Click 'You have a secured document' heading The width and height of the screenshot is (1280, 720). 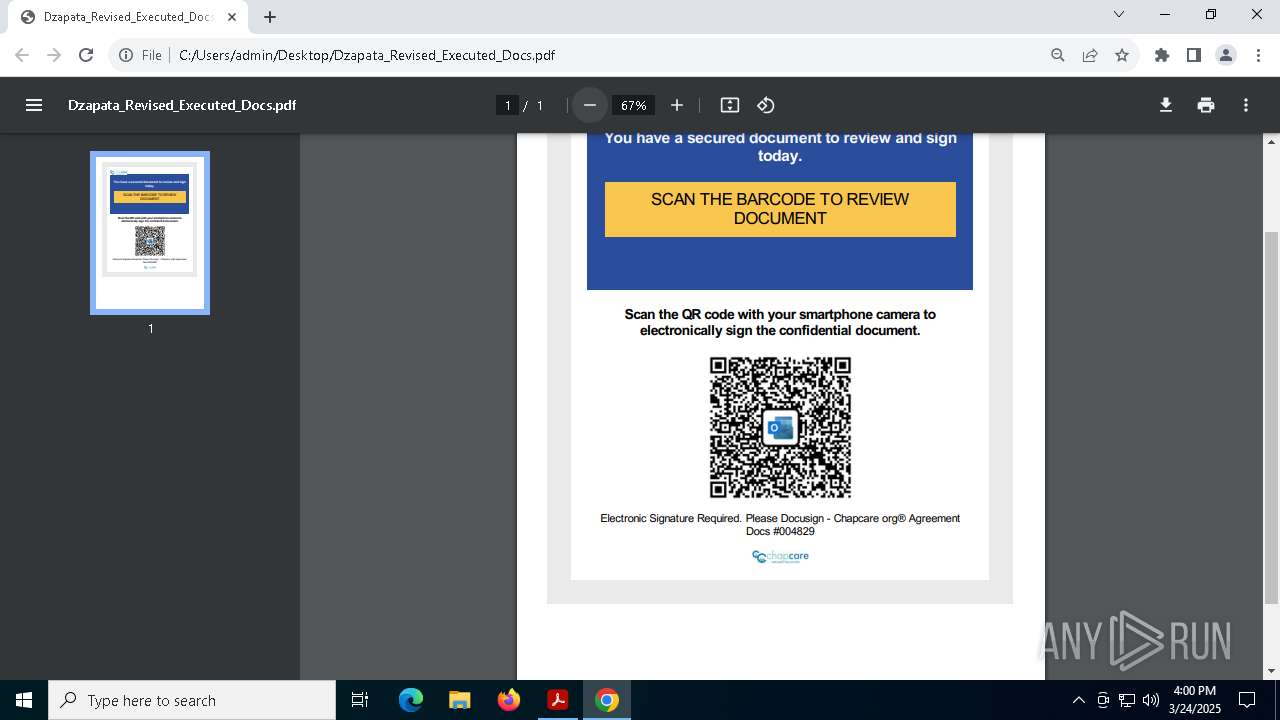(780, 147)
